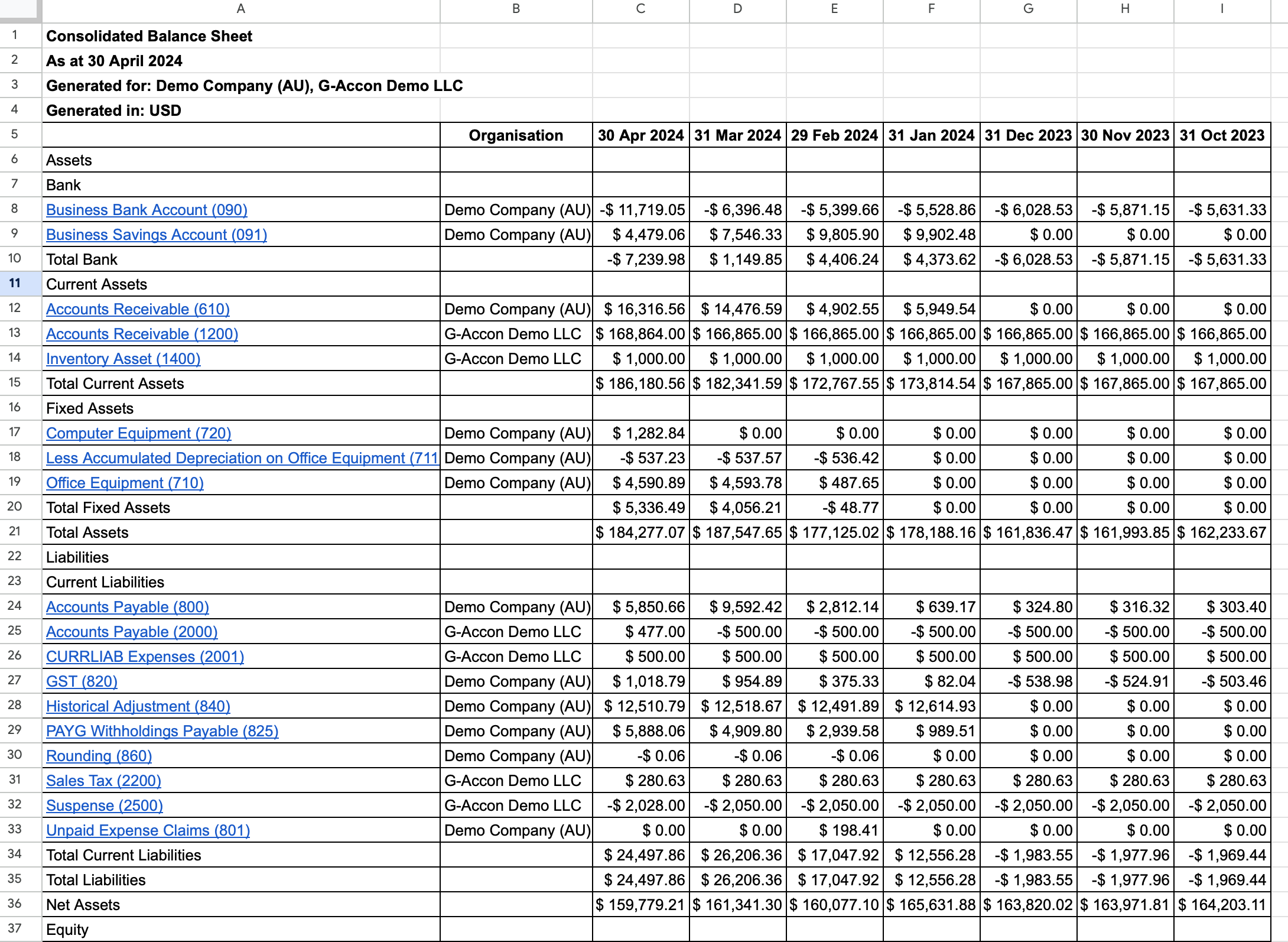The width and height of the screenshot is (1288, 942).
Task: Open the Accounts Payable (800) link
Action: (128, 607)
